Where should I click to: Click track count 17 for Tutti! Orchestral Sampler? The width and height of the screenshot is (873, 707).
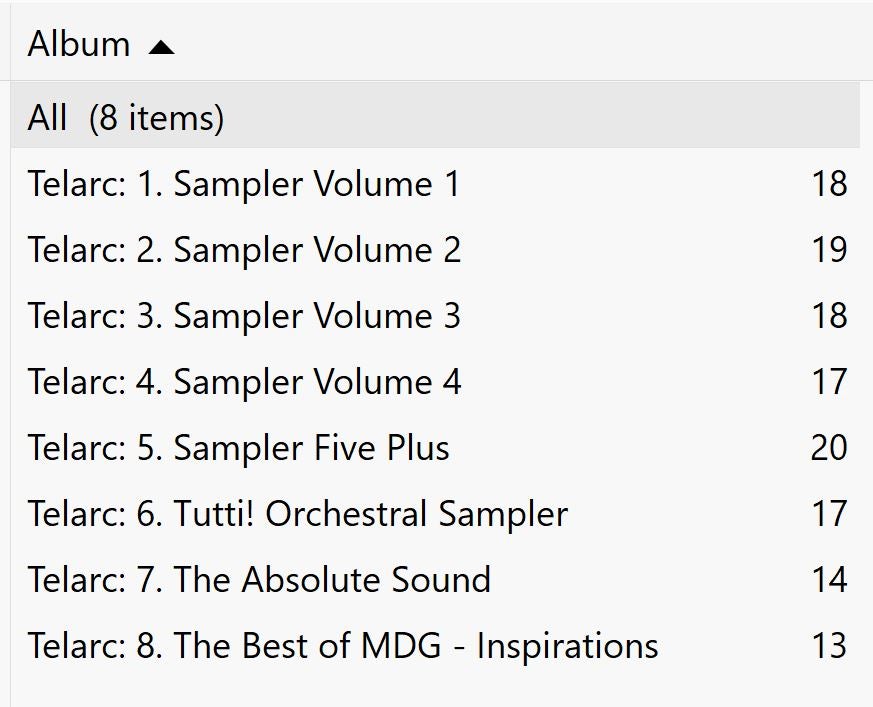pyautogui.click(x=829, y=514)
